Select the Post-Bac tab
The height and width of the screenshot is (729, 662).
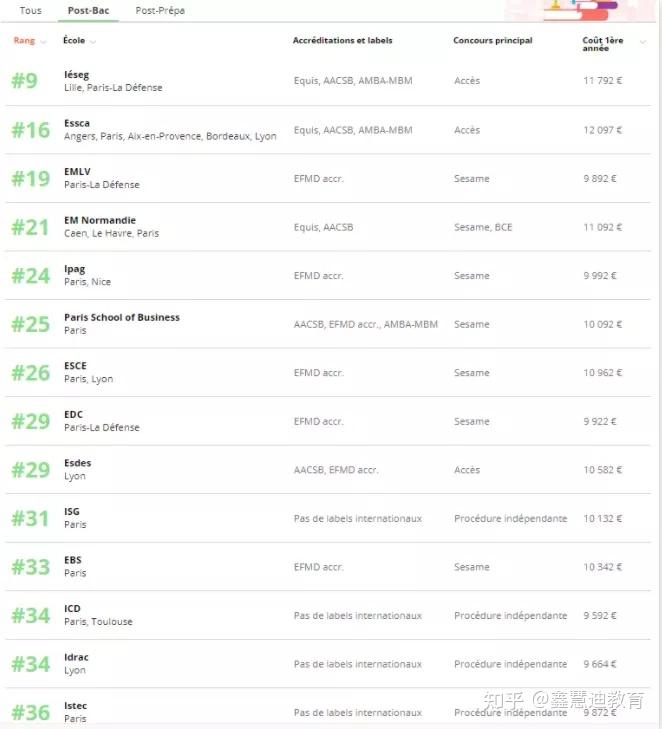pos(87,10)
